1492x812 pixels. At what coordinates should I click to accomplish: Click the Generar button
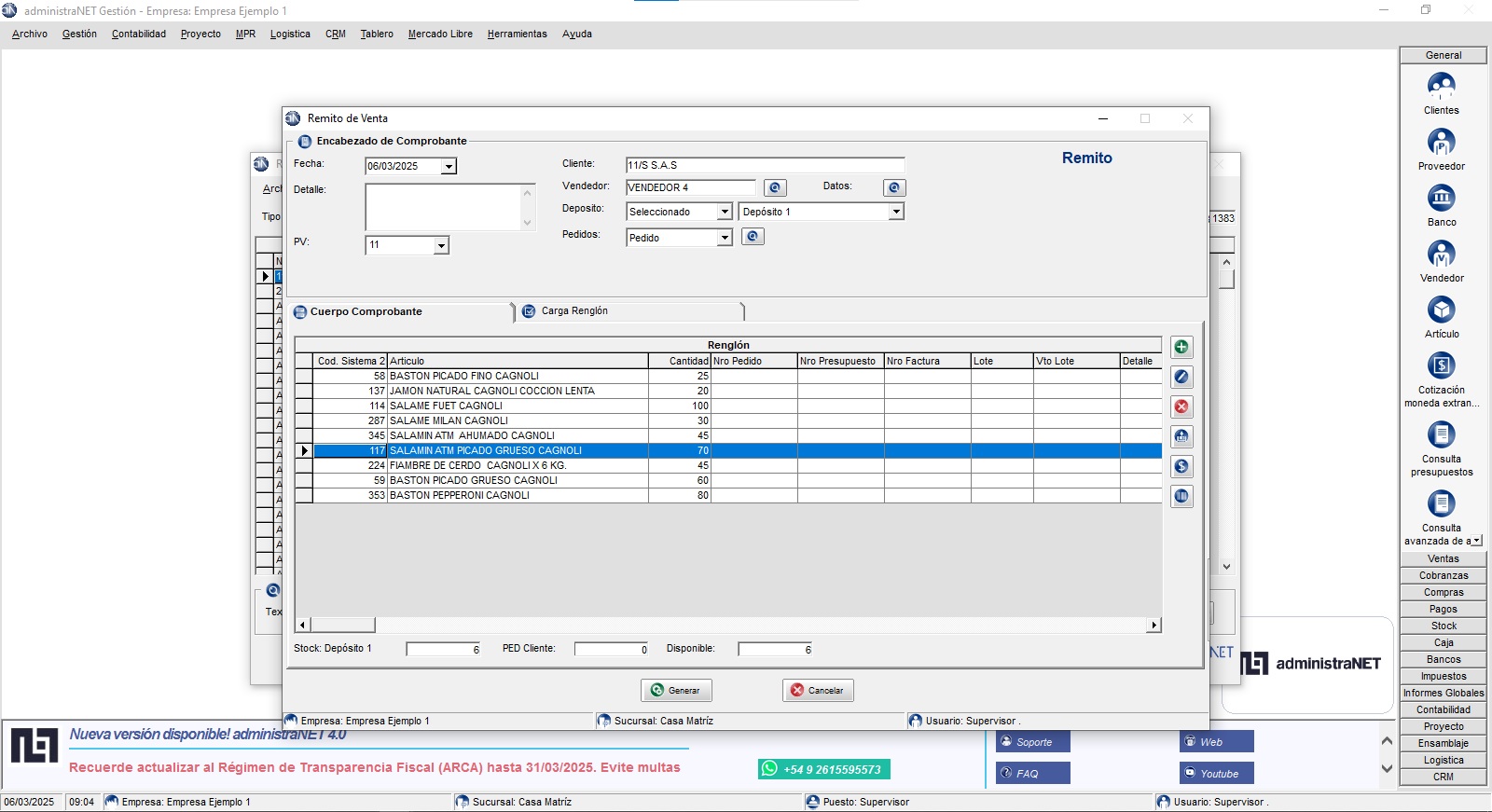point(676,691)
